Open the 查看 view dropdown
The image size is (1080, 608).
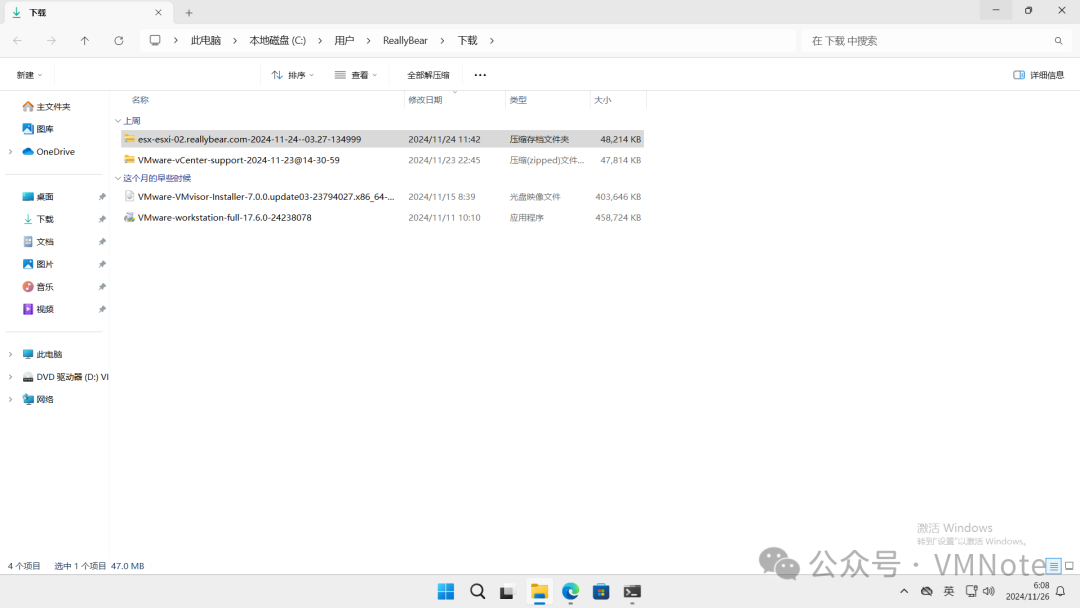pos(355,75)
